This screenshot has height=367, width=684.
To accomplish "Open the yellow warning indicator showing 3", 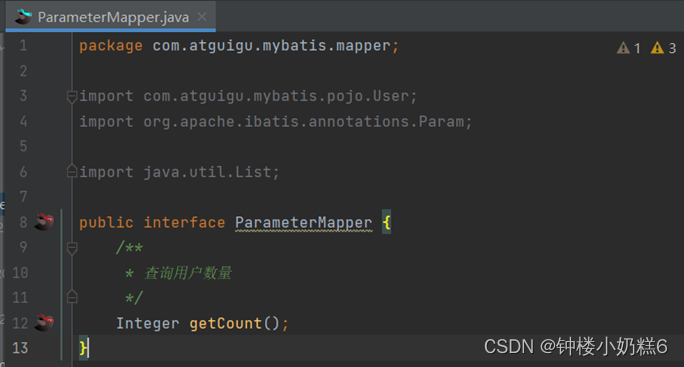I will click(663, 48).
